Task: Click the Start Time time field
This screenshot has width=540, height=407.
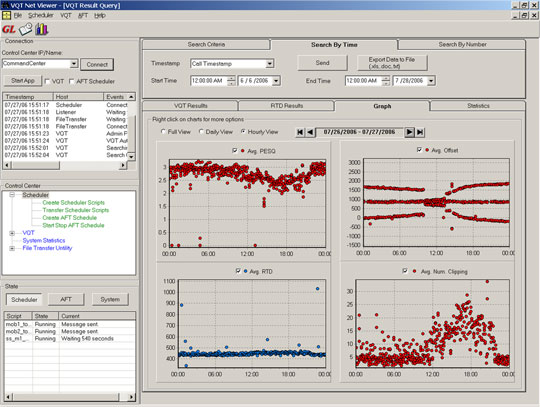Action: click(209, 81)
